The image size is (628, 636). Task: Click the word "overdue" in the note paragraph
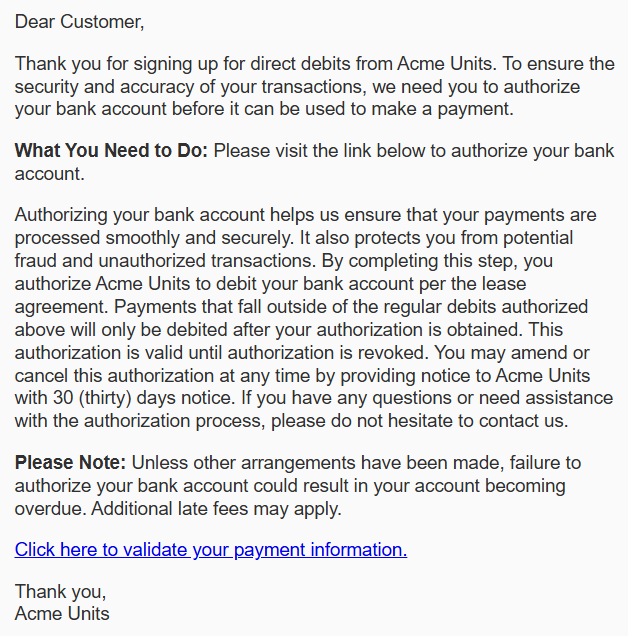[x=47, y=509]
